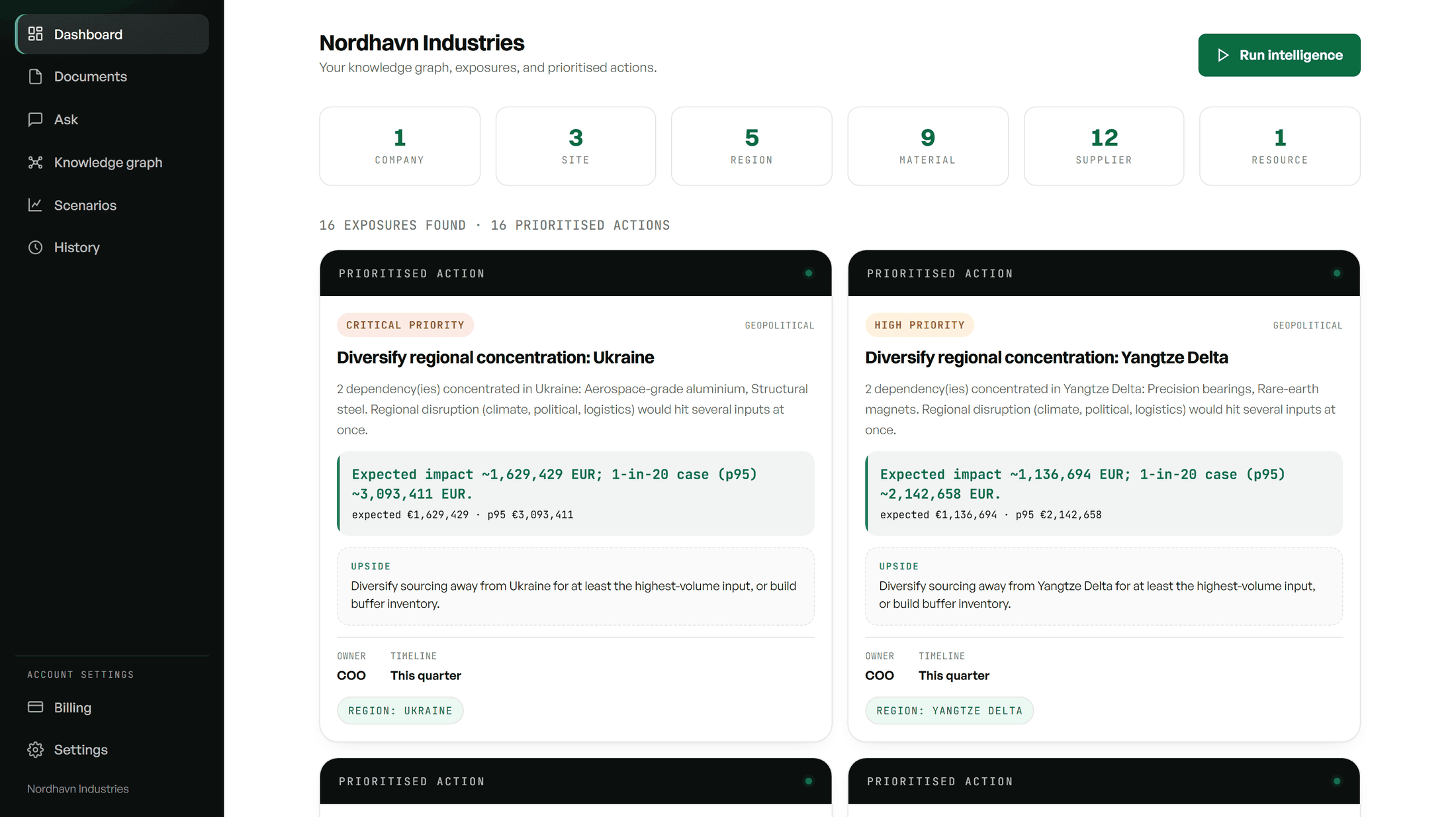Open the Material count card
Viewport: 1456px width, 817px height.
point(928,146)
